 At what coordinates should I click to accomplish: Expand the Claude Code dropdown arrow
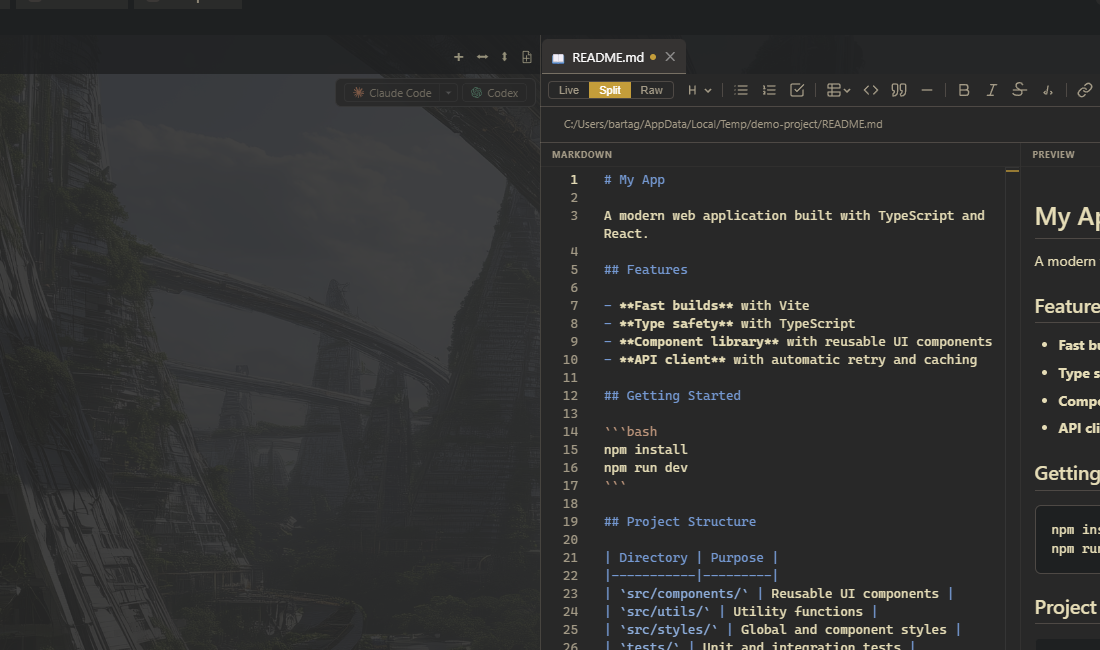click(x=449, y=93)
